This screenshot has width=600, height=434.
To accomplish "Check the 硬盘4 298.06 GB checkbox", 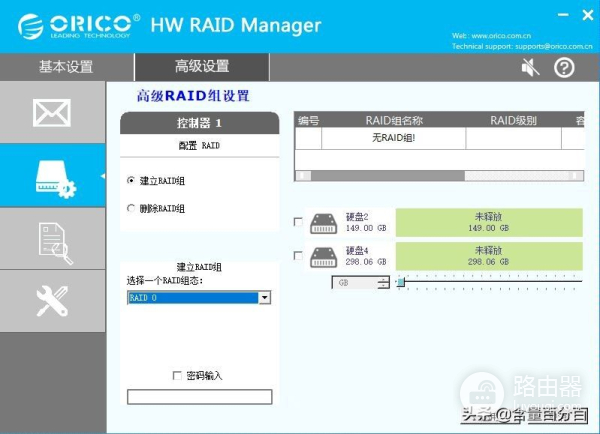I will pyautogui.click(x=298, y=256).
